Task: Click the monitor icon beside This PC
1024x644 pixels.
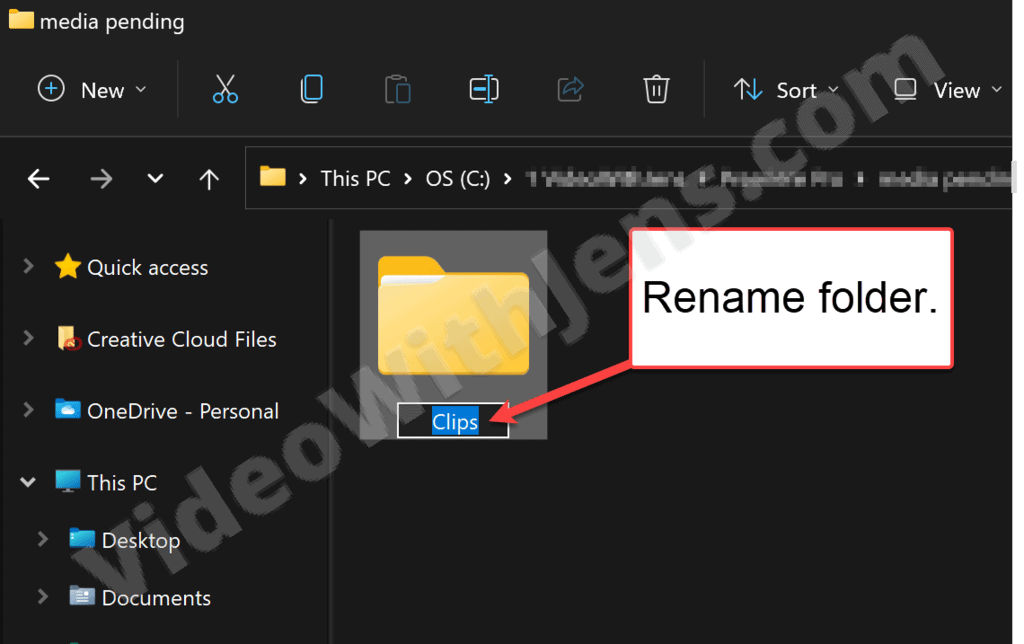Action: click(68, 481)
